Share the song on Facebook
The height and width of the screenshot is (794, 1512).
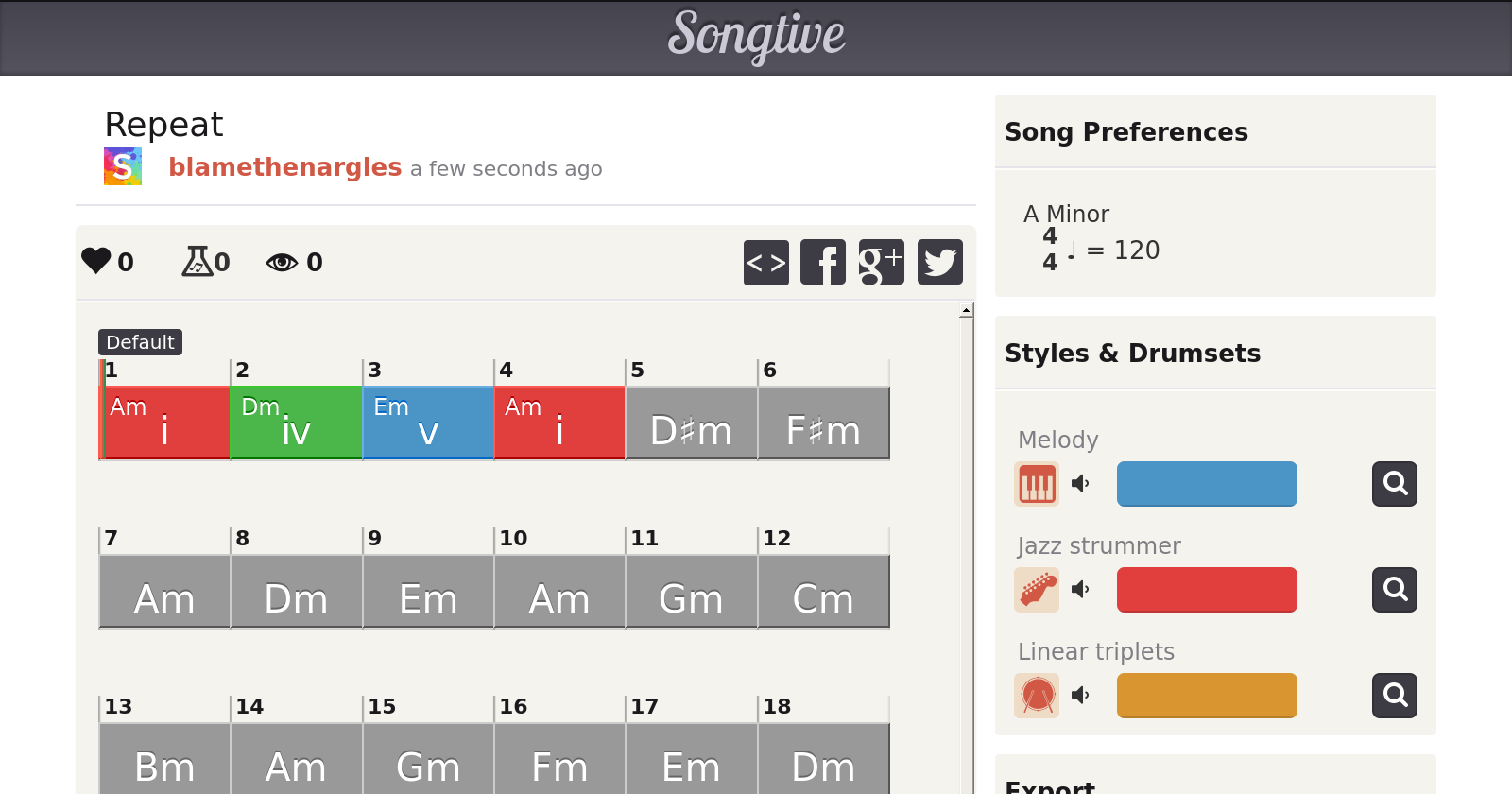point(823,262)
